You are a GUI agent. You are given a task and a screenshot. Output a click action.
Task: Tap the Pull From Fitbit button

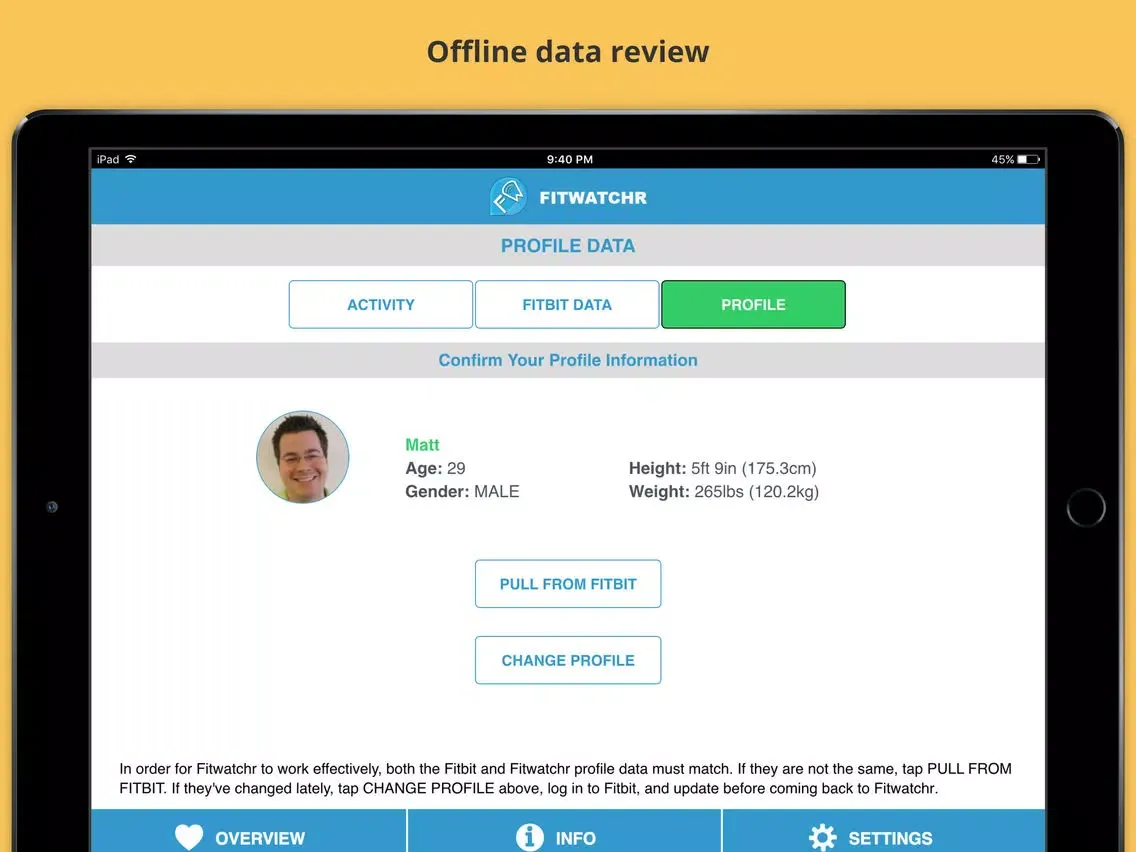tap(568, 583)
